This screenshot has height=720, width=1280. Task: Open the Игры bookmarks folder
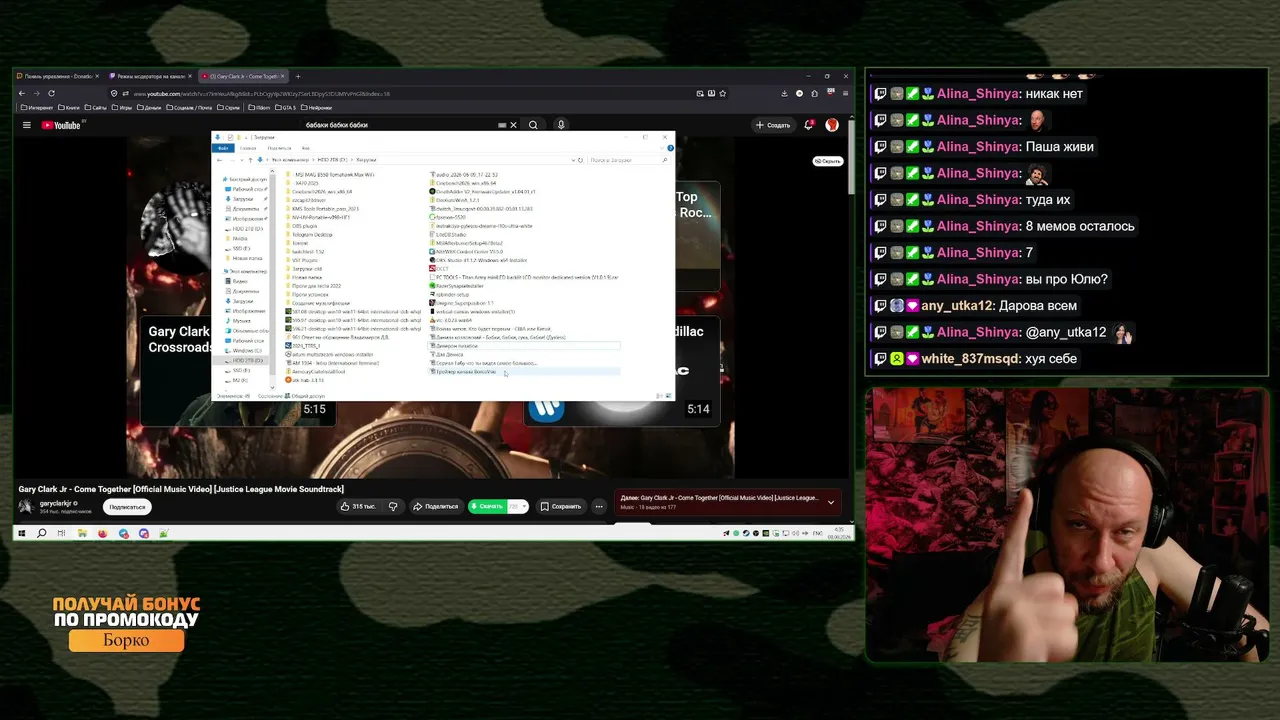coord(122,107)
